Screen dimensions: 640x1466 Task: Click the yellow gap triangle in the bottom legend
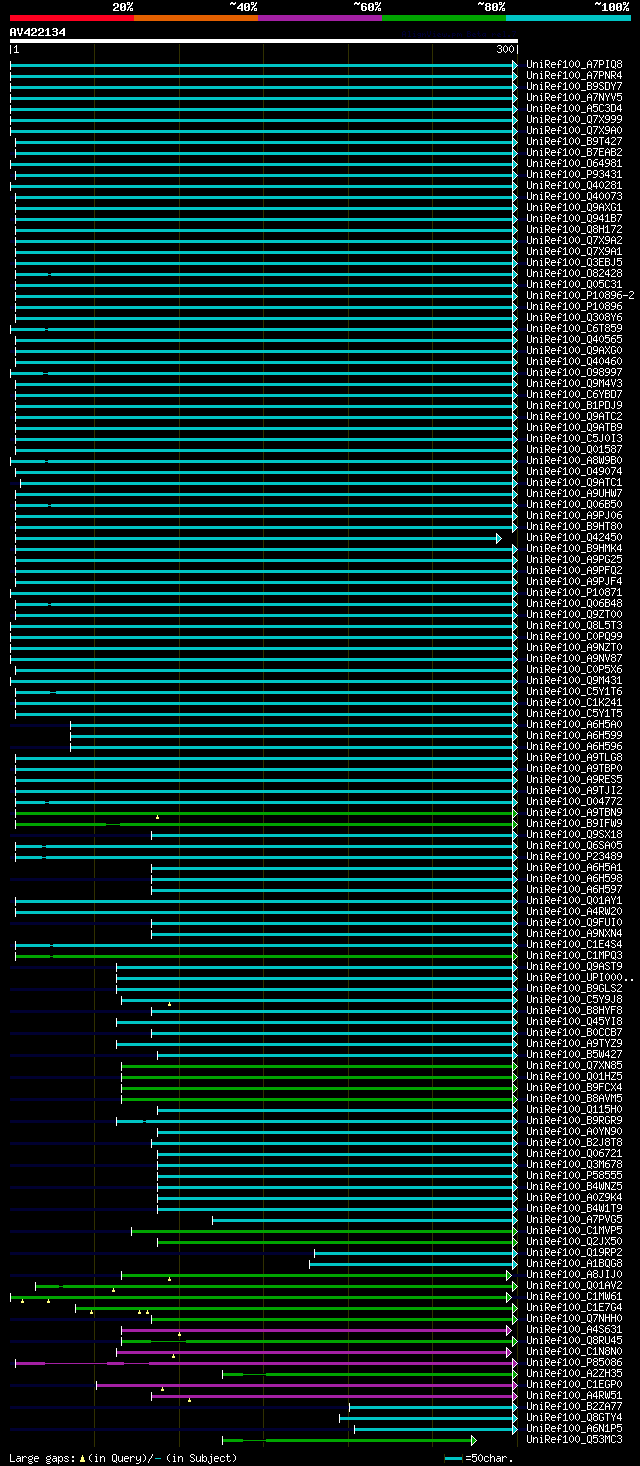(x=82, y=1458)
